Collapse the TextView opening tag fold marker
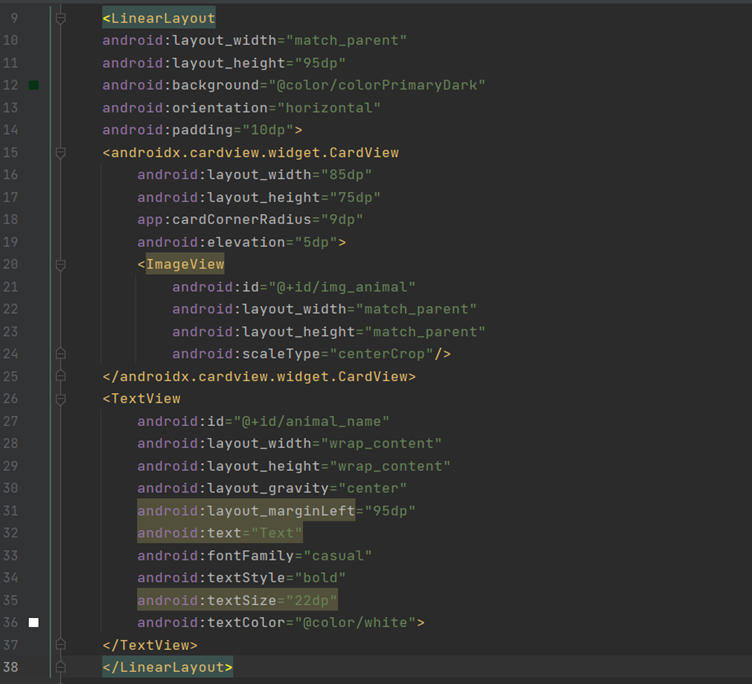 pos(61,399)
